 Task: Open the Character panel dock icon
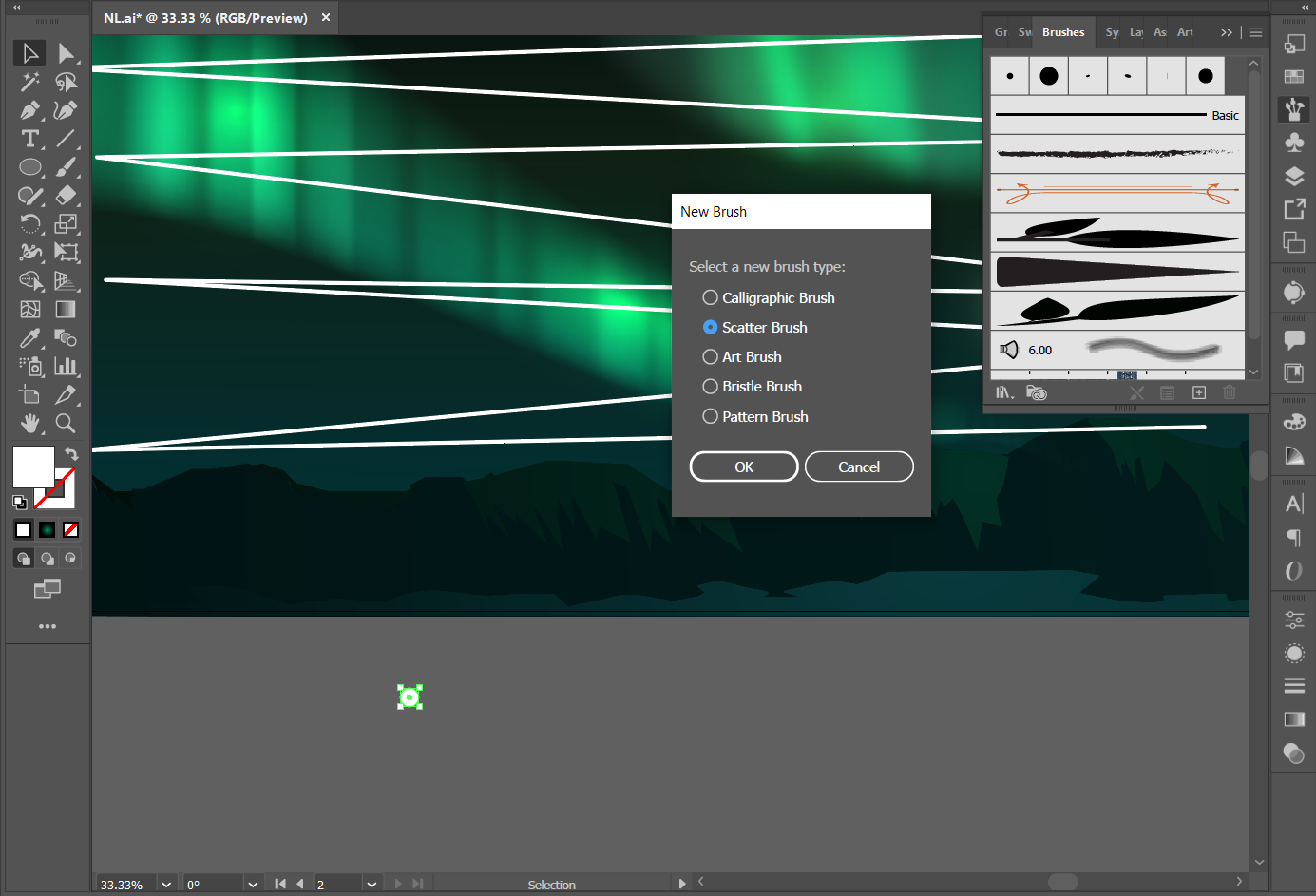(x=1294, y=504)
